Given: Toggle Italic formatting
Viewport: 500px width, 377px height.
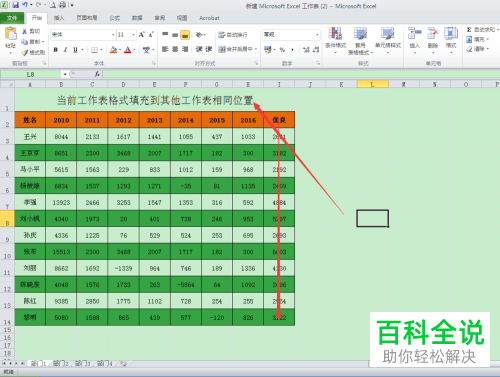Looking at the screenshot, I should point(65,50).
